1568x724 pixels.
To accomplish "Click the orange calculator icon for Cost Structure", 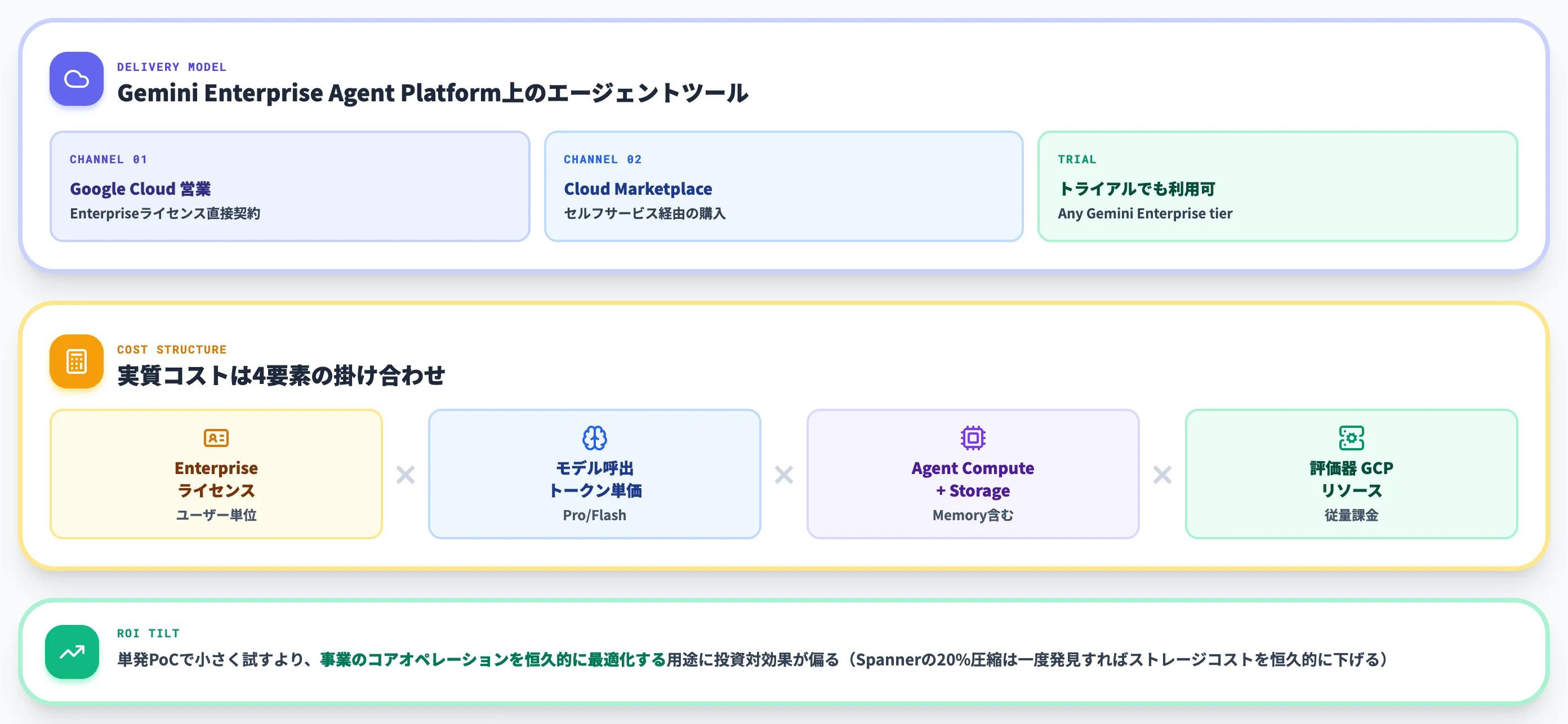I will click(x=77, y=361).
